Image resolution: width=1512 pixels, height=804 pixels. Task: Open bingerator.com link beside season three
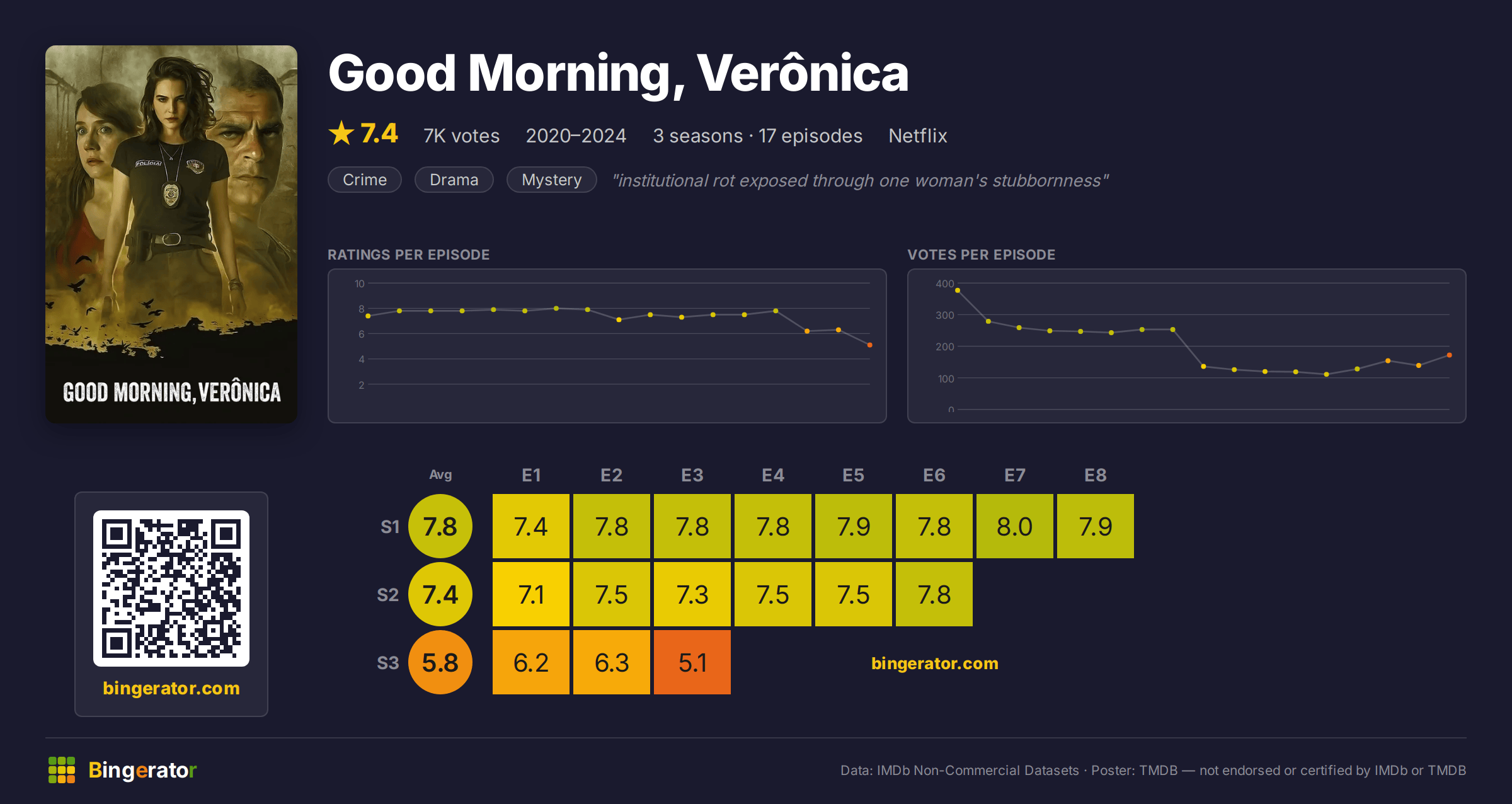coord(935,663)
